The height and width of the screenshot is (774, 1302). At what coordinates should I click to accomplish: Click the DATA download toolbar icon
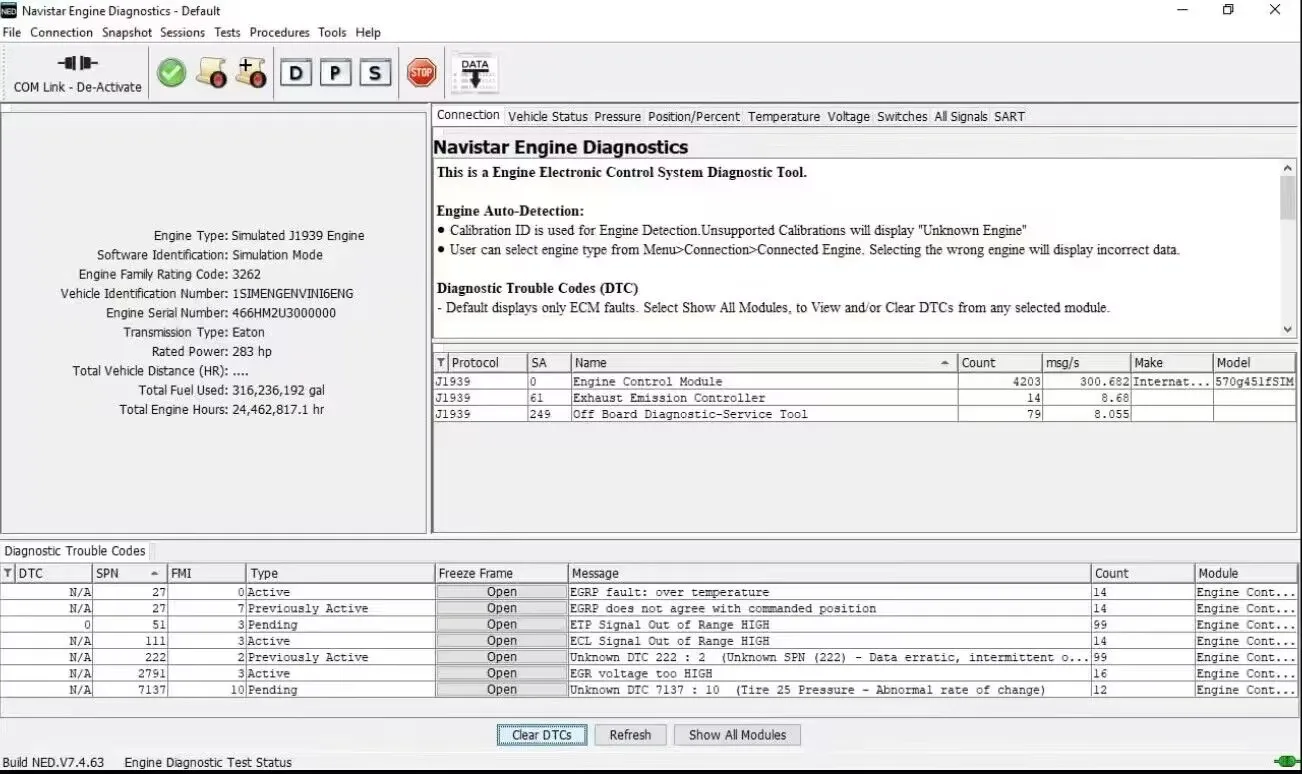[474, 71]
